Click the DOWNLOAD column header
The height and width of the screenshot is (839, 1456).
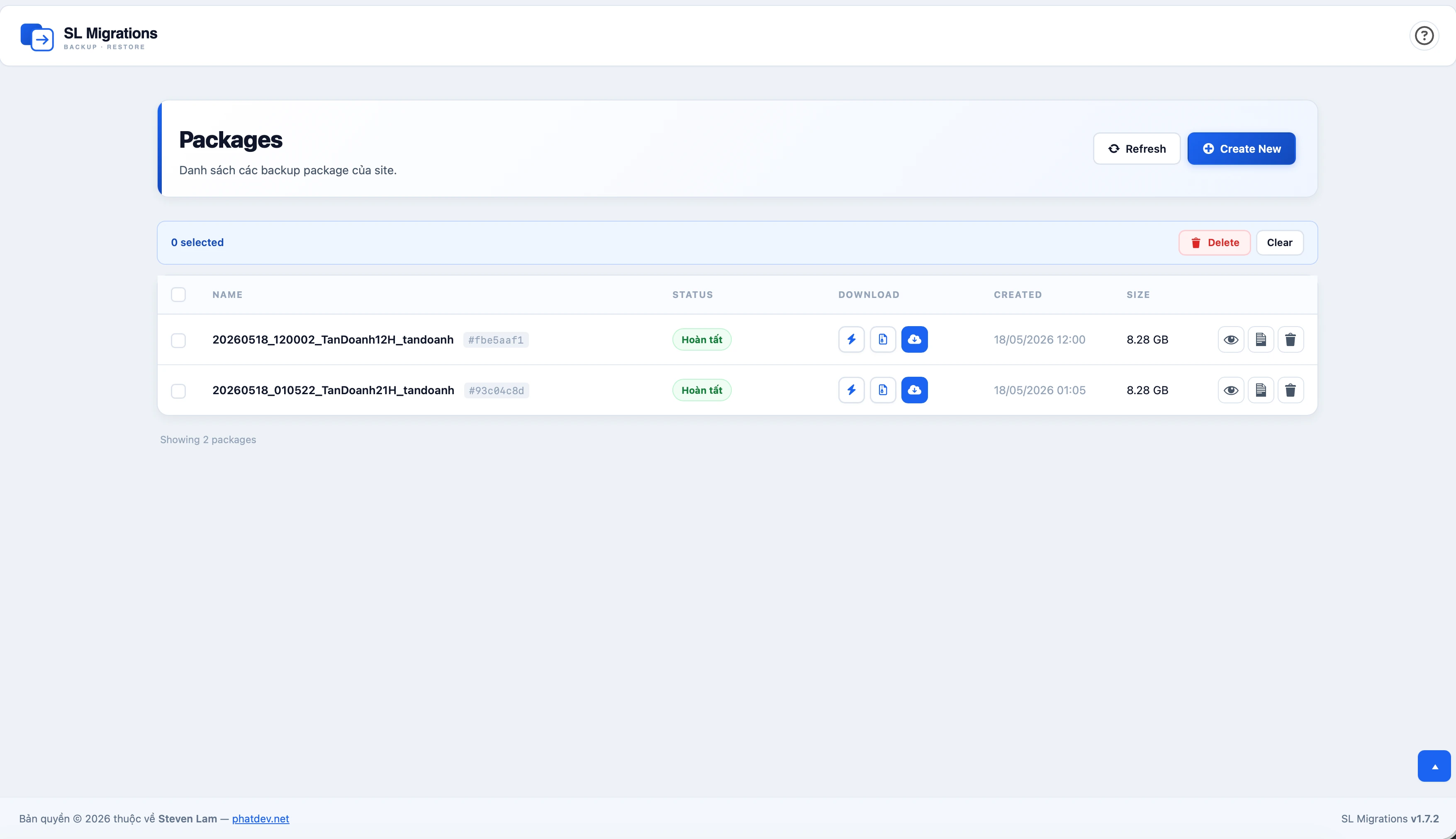point(869,295)
